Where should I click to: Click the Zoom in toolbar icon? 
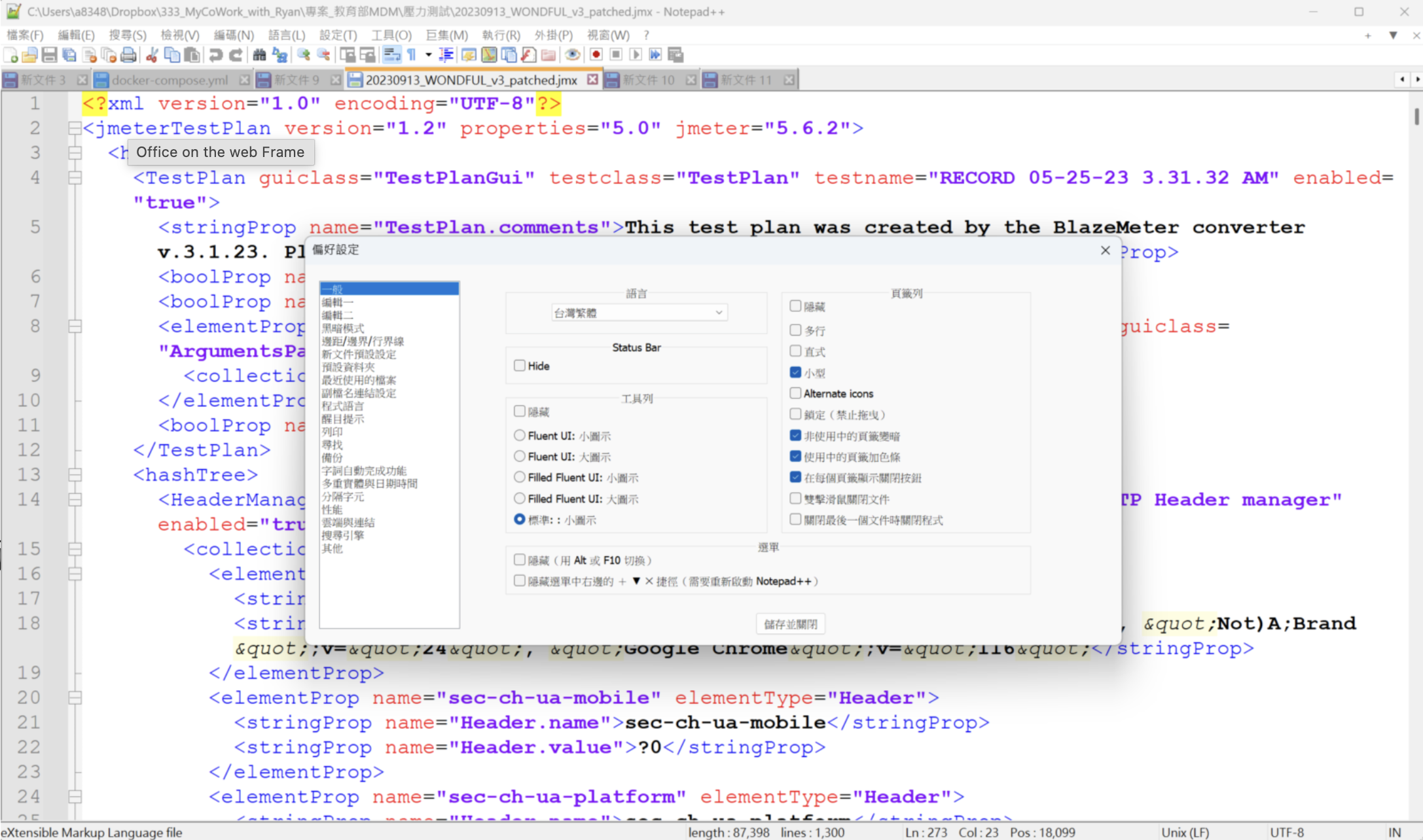[x=303, y=55]
